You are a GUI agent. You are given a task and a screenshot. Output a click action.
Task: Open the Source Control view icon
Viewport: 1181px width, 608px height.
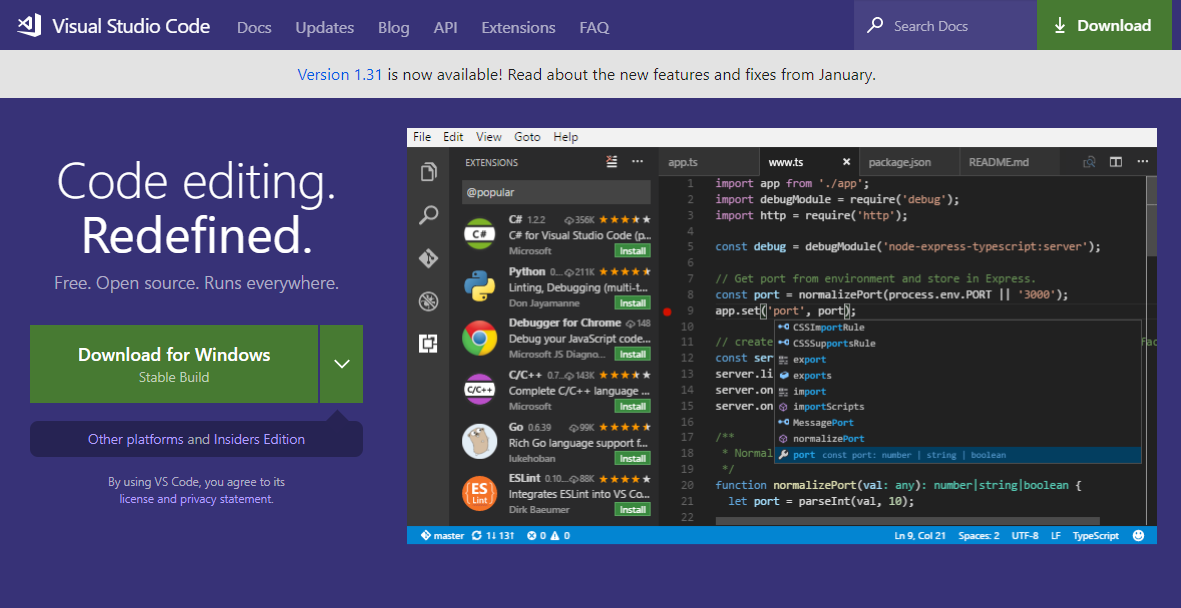pyautogui.click(x=429, y=258)
